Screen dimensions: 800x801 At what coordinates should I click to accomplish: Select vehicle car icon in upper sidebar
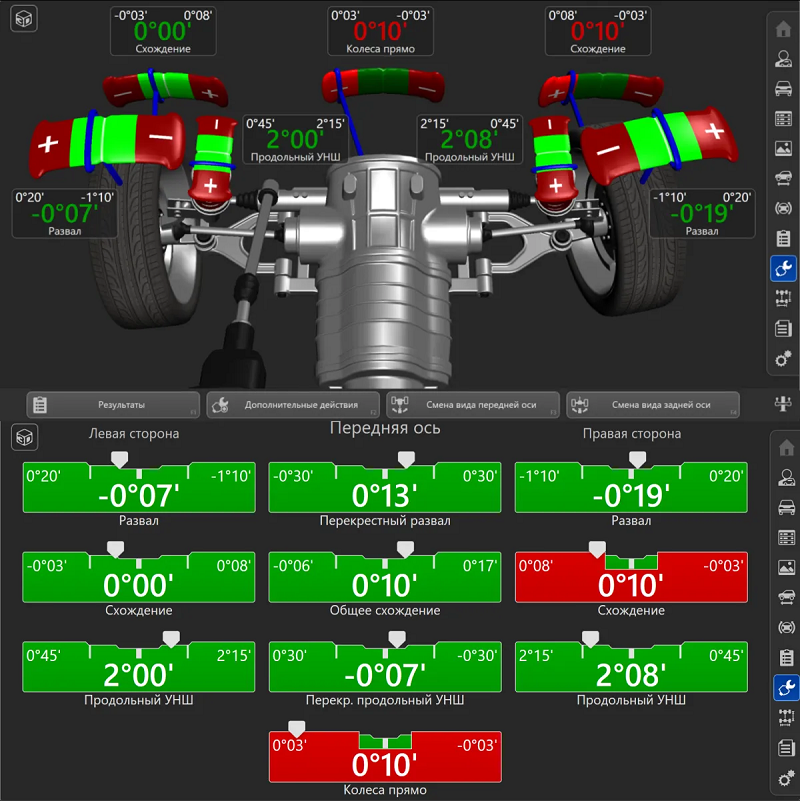pos(784,88)
